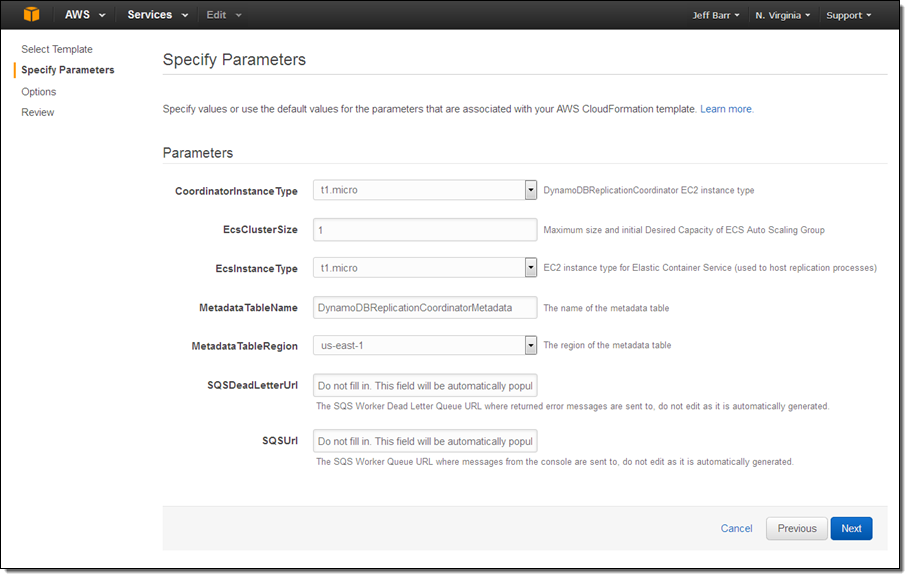Expand the MetadataTableRegion dropdown
The width and height of the screenshot is (910, 579).
[x=425, y=345]
